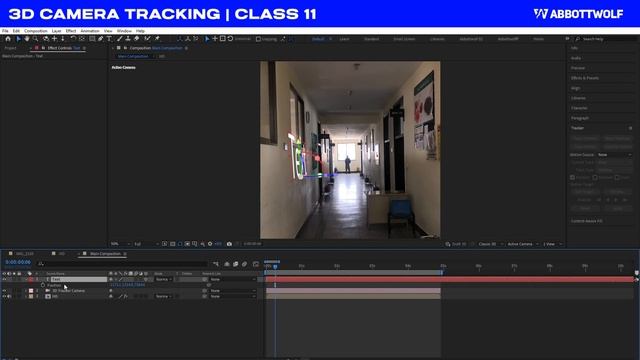Image resolution: width=640 pixels, height=360 pixels.
Task: Expand the Character panel
Action: click(x=579, y=108)
